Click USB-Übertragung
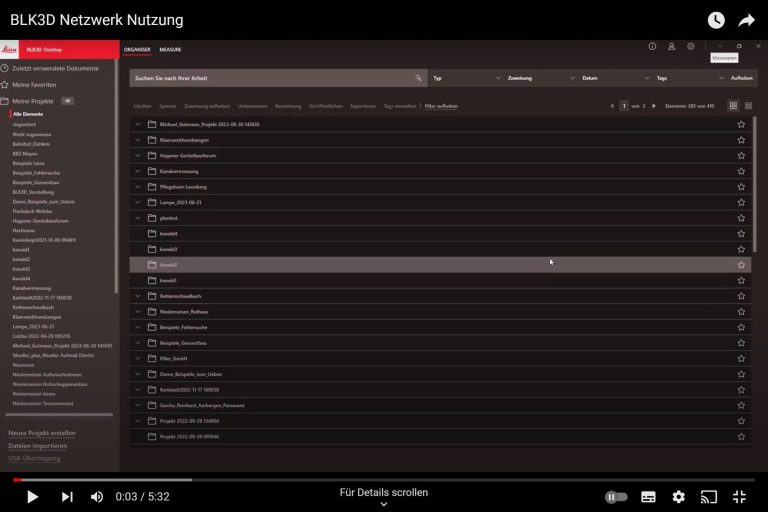 click(34, 459)
